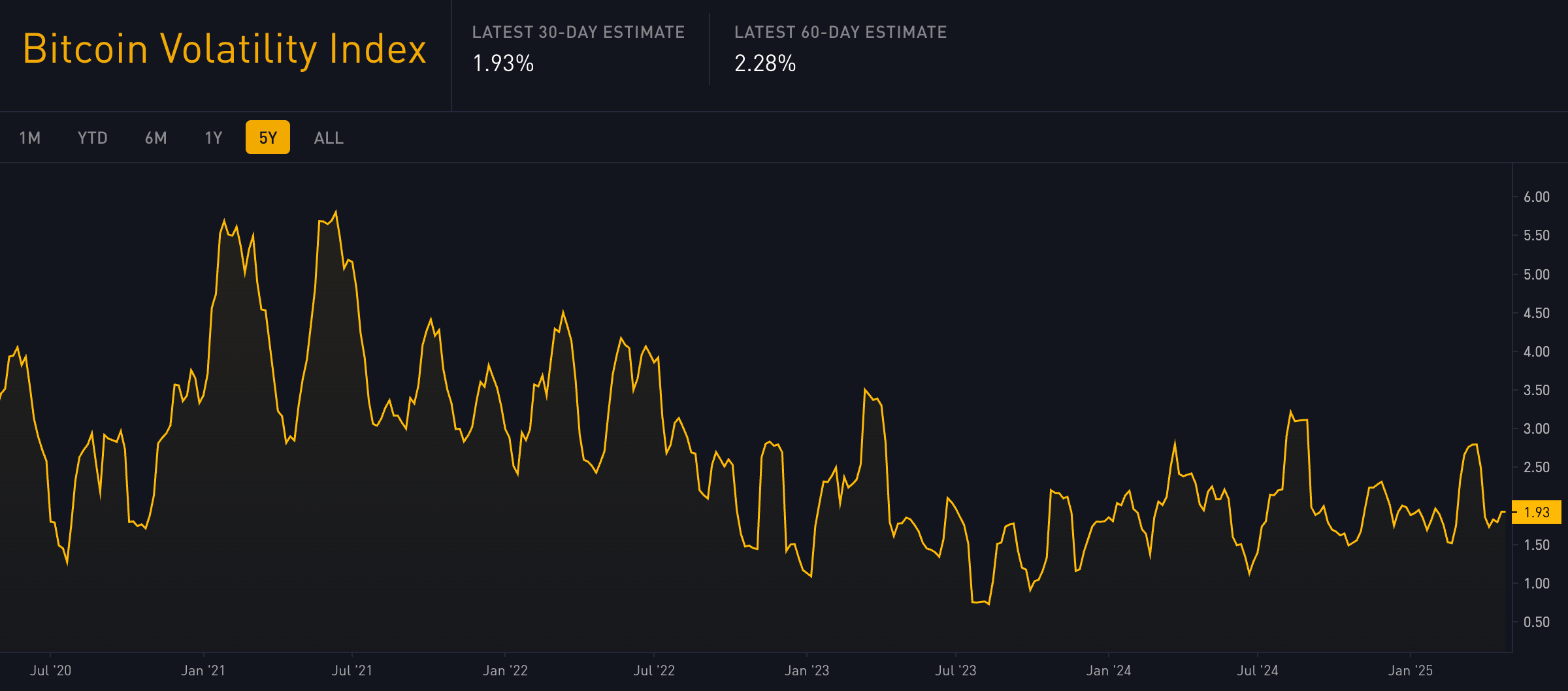Image resolution: width=1568 pixels, height=691 pixels.
Task: Select the 1Y time range
Action: click(214, 138)
